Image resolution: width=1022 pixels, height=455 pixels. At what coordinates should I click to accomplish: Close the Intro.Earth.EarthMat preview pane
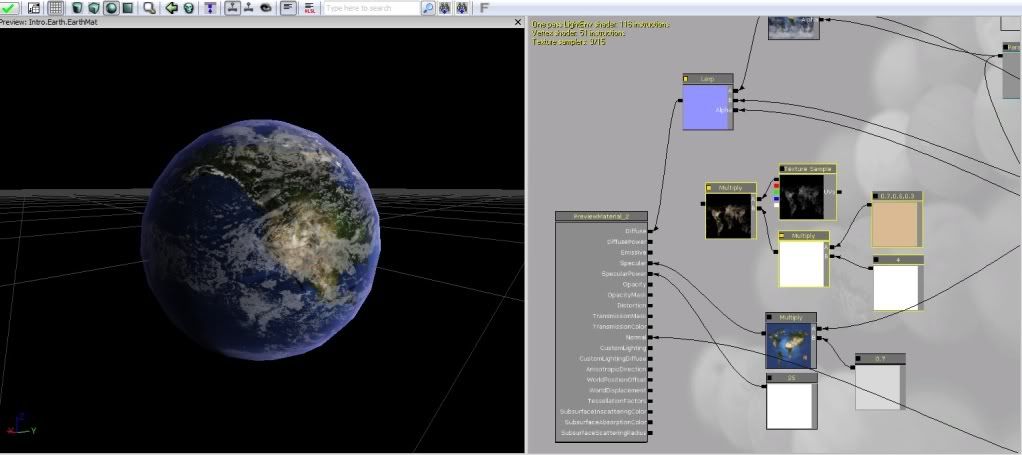518,22
